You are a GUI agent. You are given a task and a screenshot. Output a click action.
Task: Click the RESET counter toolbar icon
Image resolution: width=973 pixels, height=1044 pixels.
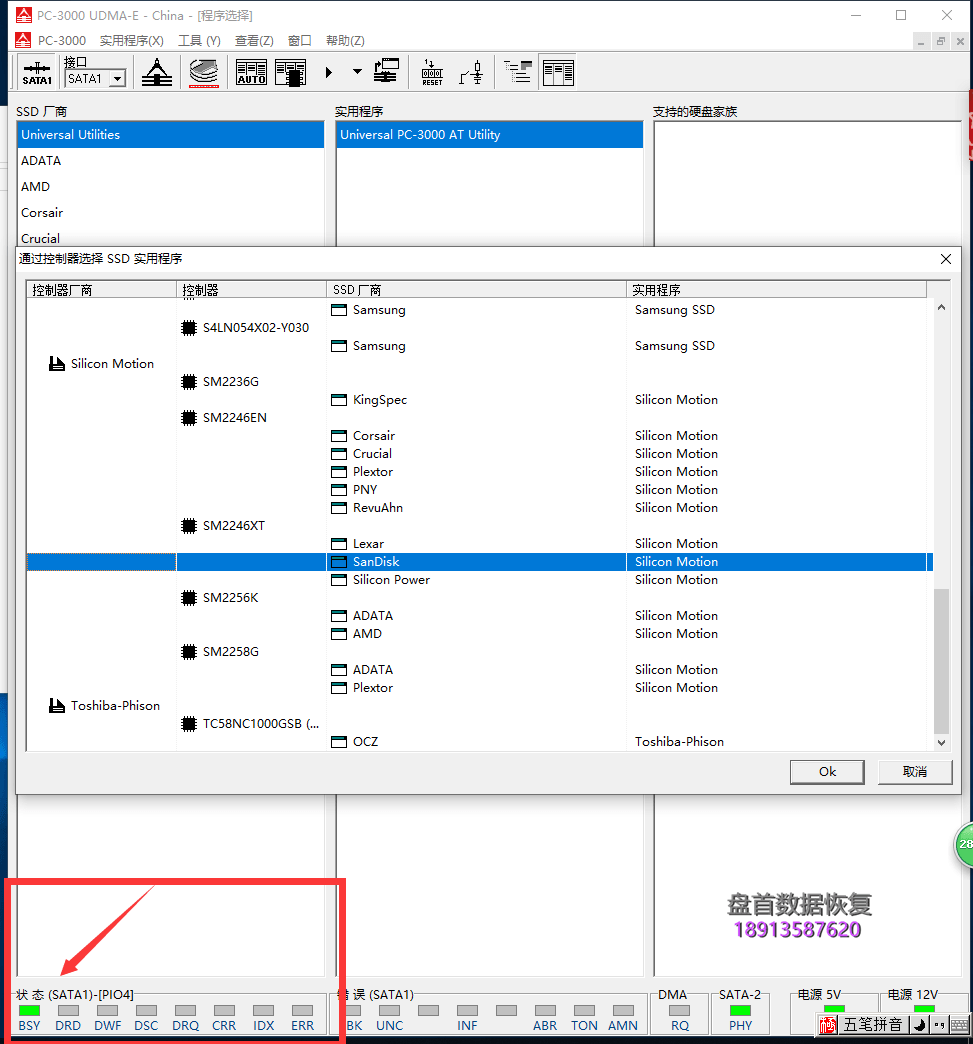pos(432,73)
